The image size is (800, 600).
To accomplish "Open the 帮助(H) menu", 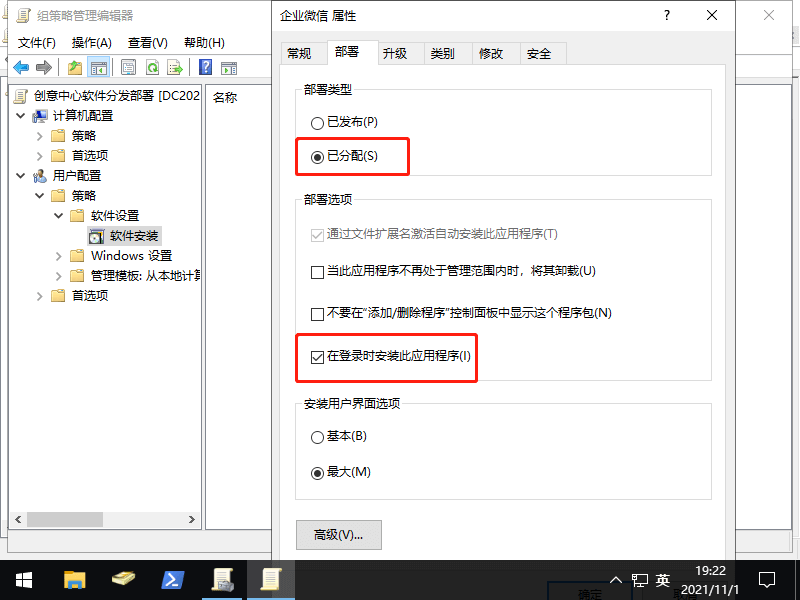I will [x=204, y=43].
